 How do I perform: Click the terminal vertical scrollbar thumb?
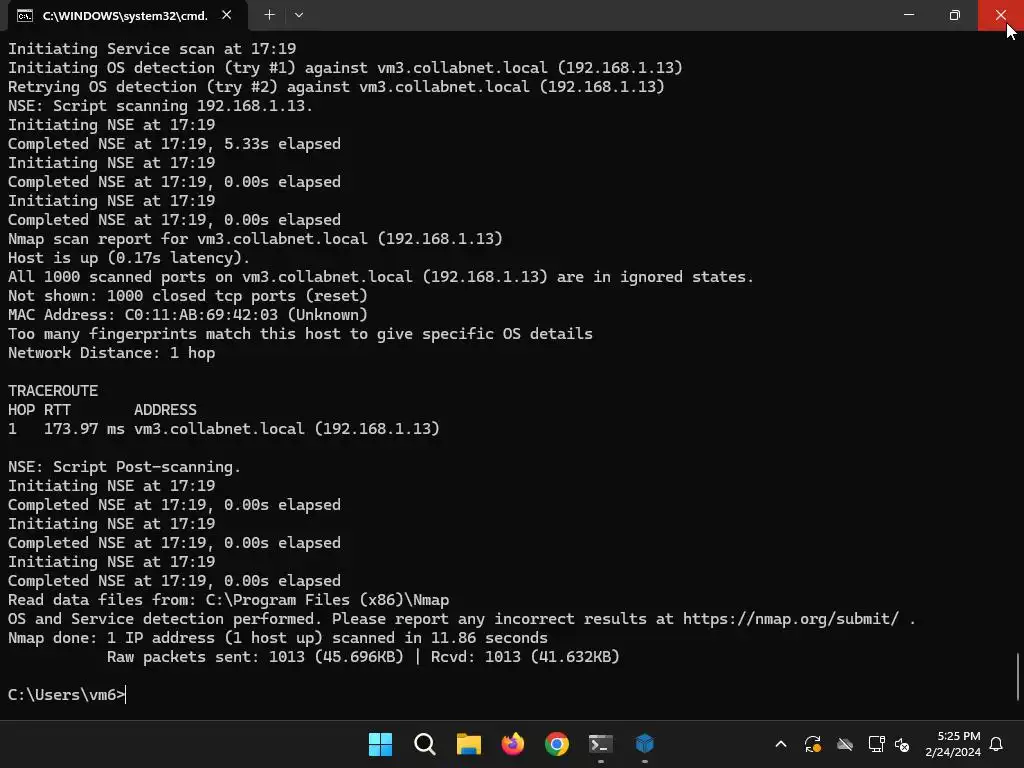tap(1018, 677)
